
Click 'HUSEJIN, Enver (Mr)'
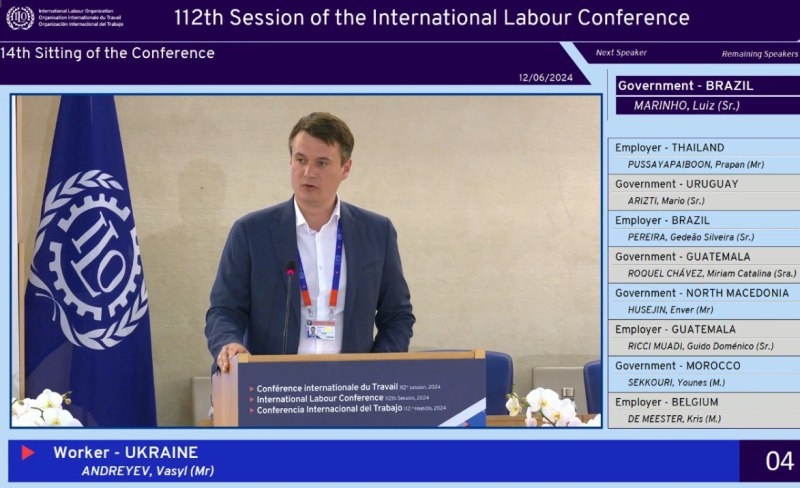[x=670, y=309]
